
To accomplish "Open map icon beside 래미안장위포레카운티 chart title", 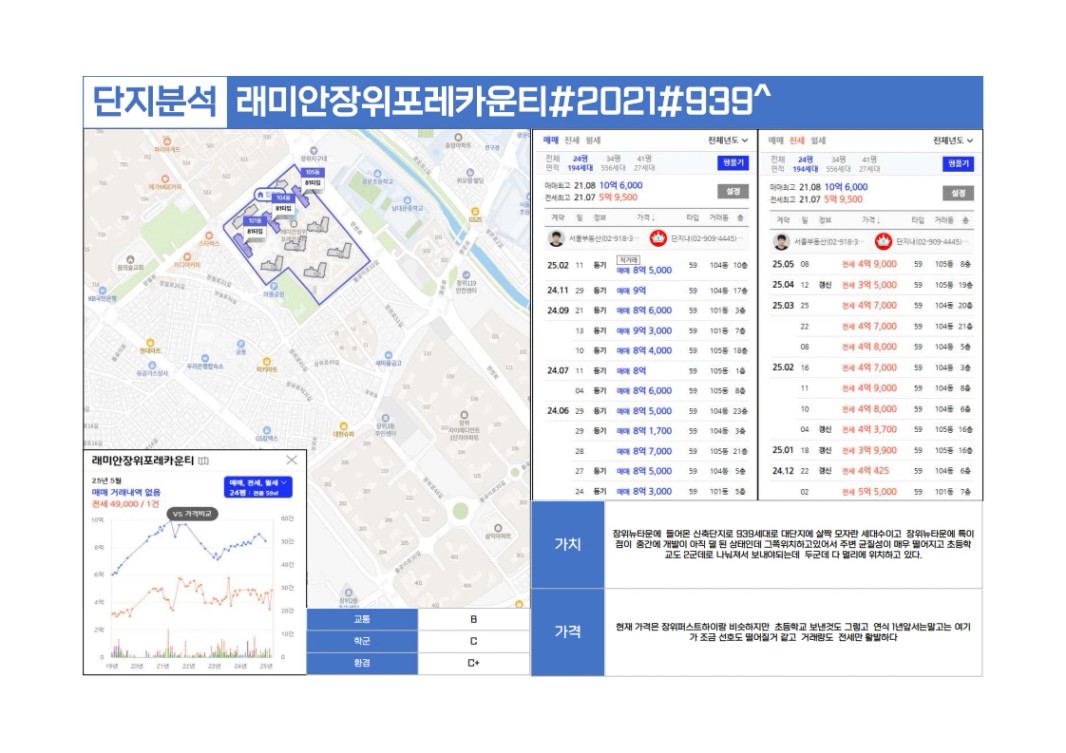I will [203, 461].
